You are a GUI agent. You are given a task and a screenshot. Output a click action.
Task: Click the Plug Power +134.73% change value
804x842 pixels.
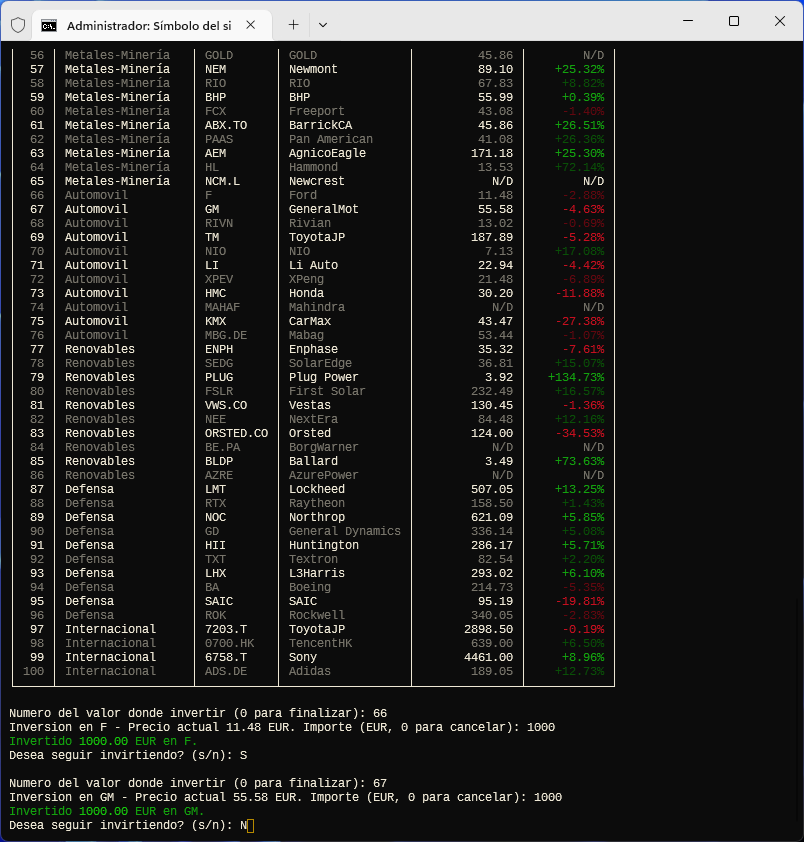click(x=575, y=377)
